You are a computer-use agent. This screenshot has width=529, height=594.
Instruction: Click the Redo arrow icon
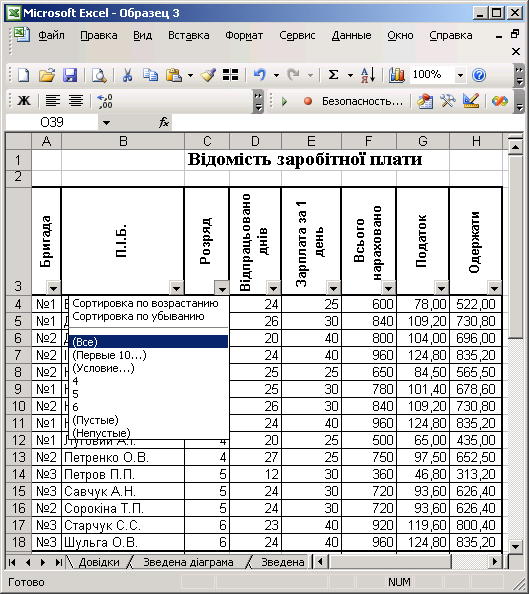293,75
